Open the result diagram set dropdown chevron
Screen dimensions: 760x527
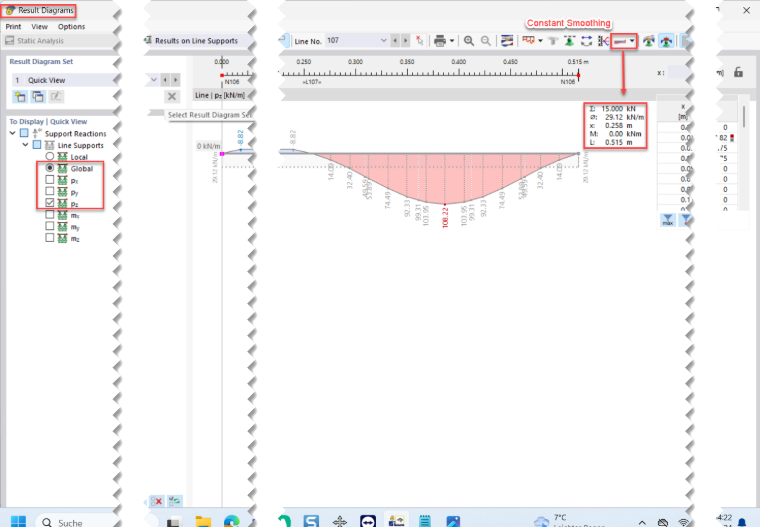[154, 80]
